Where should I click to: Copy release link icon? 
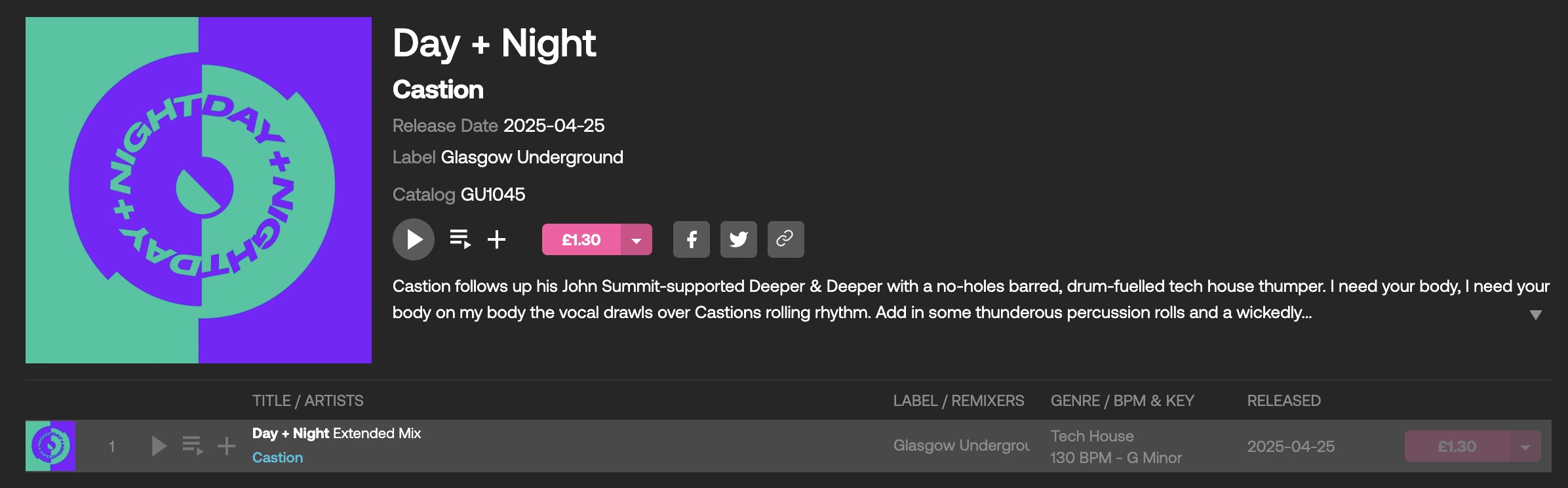(x=786, y=239)
